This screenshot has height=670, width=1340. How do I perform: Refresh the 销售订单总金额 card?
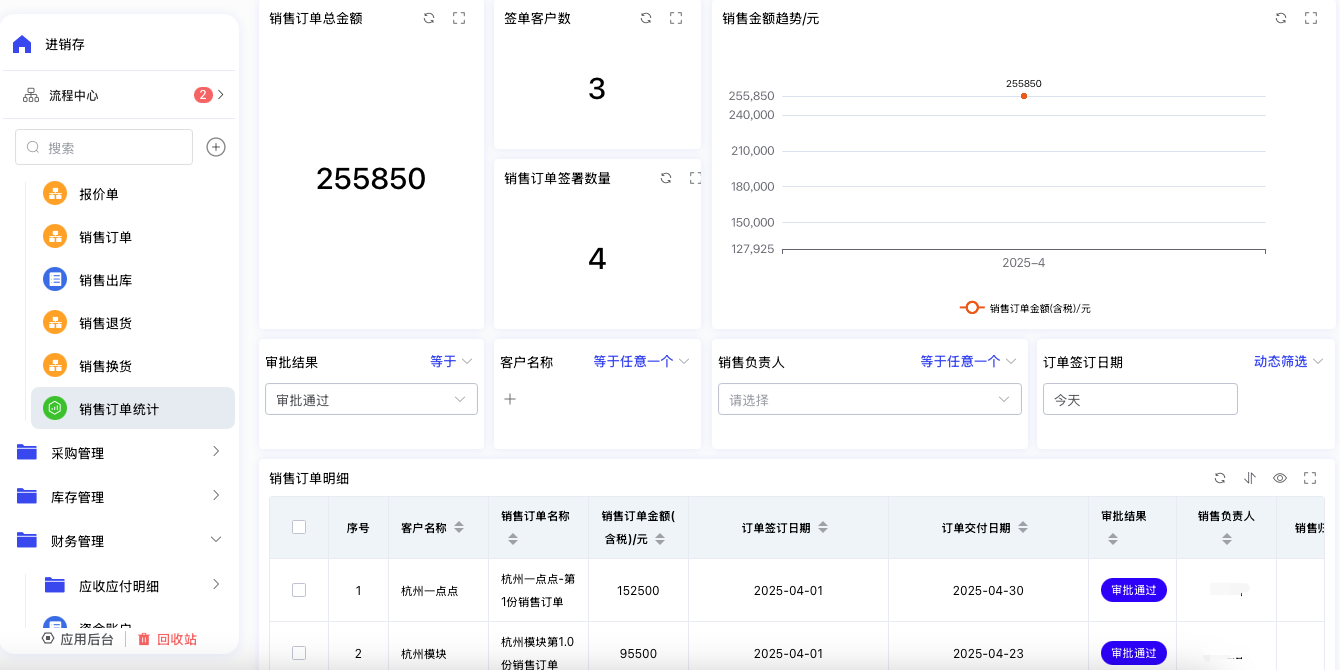429,18
